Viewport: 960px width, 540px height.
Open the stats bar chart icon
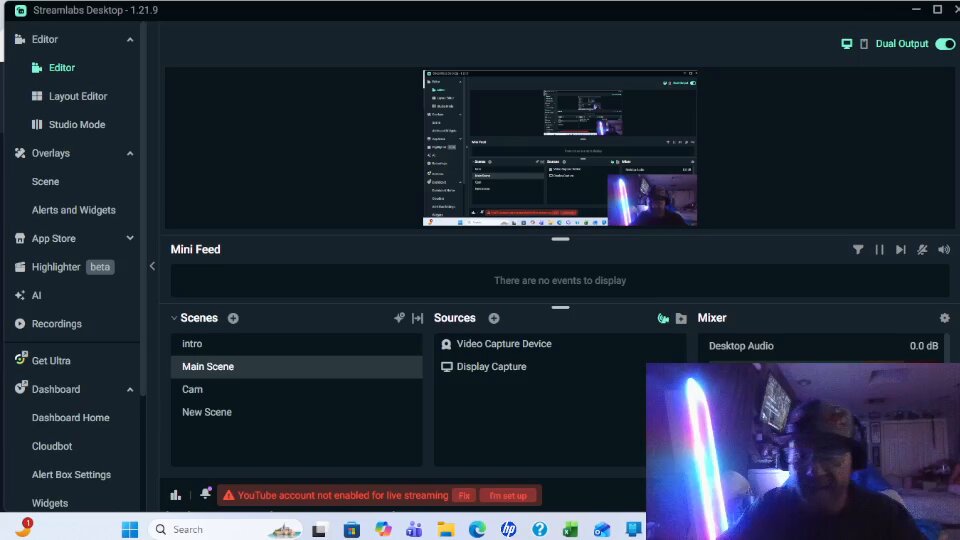176,495
